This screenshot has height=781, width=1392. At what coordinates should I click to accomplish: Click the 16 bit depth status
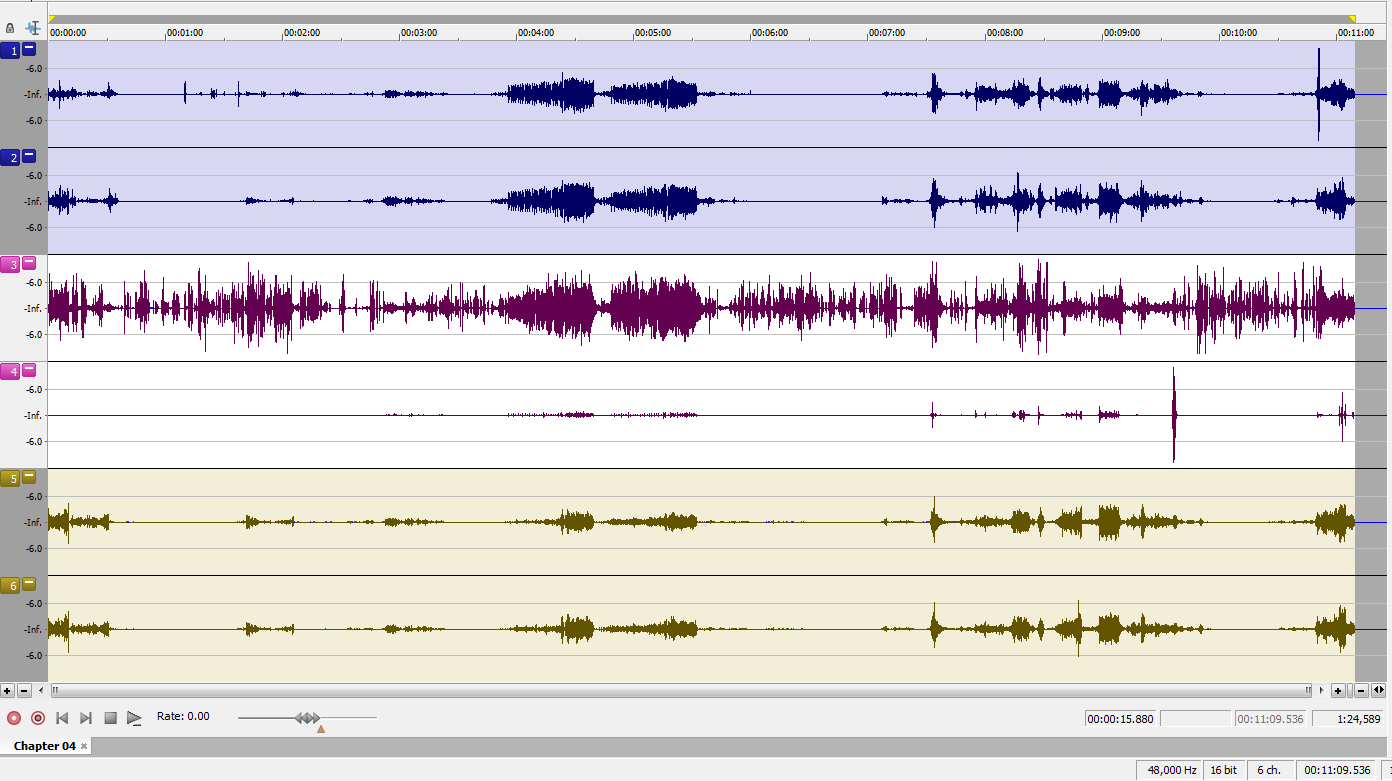pyautogui.click(x=1224, y=770)
